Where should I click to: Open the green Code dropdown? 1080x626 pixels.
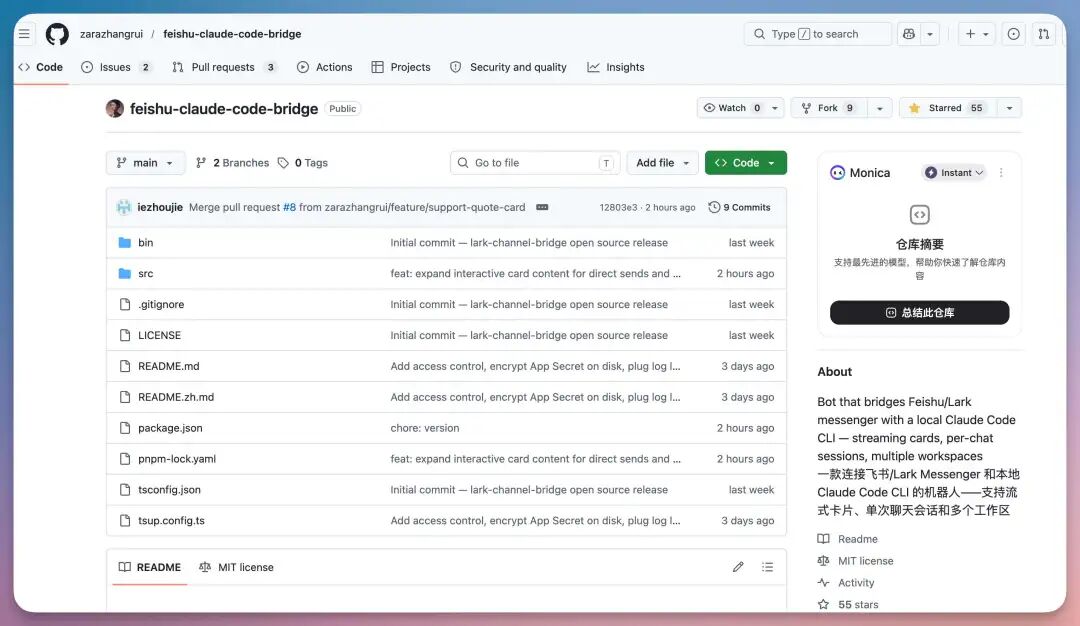tap(745, 163)
